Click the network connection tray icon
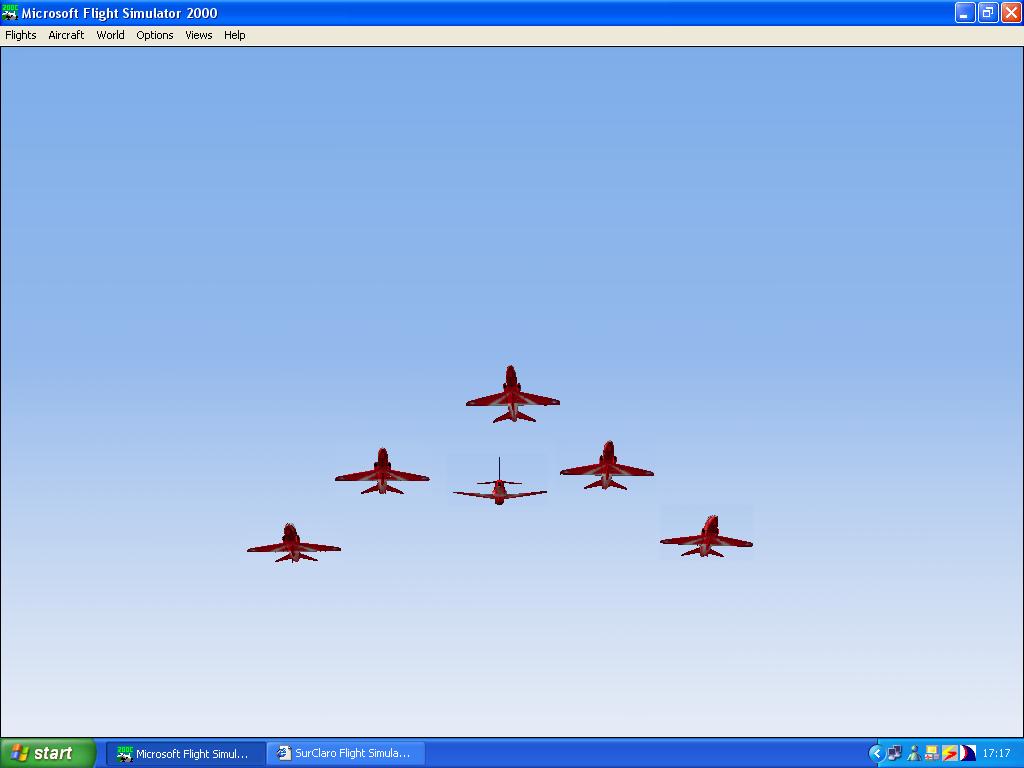Screen dimensions: 1024x768 895,754
